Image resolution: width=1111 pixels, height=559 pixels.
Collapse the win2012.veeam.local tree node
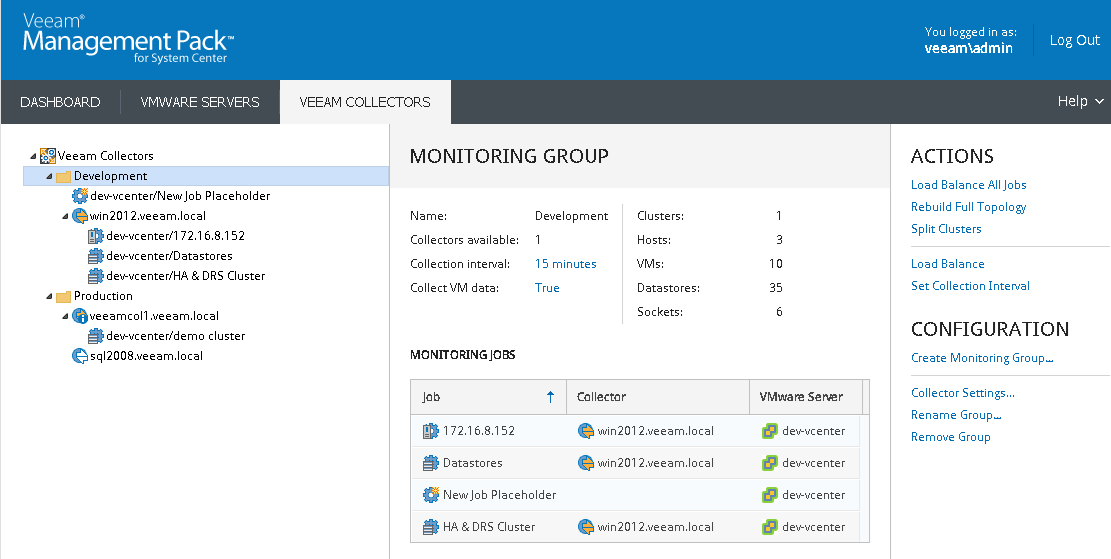click(x=66, y=217)
